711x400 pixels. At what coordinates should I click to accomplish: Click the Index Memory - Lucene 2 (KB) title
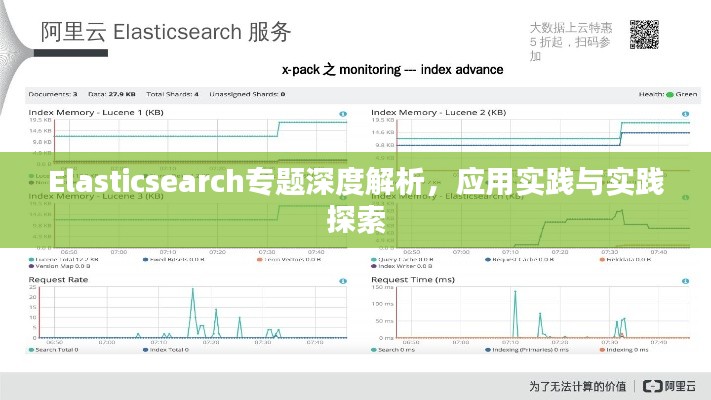(438, 112)
